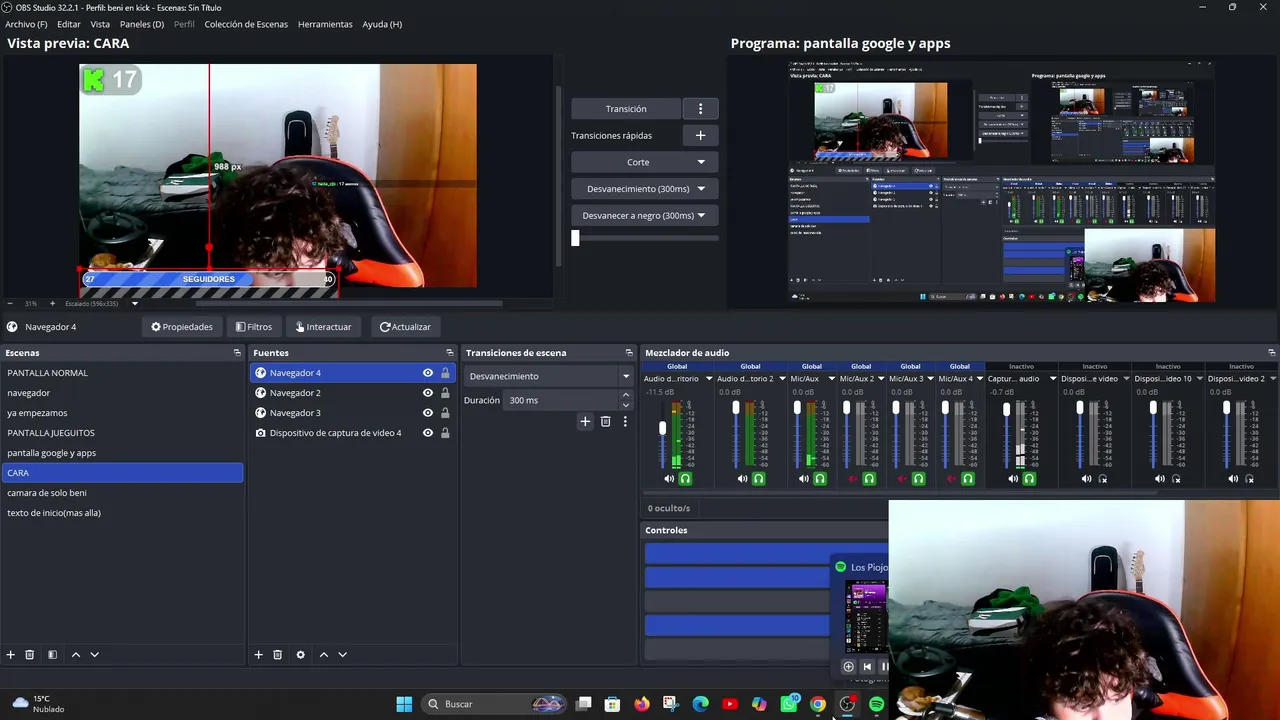This screenshot has height=720, width=1280.
Task: Click the Audio del escritorio volume fader
Action: click(x=662, y=429)
